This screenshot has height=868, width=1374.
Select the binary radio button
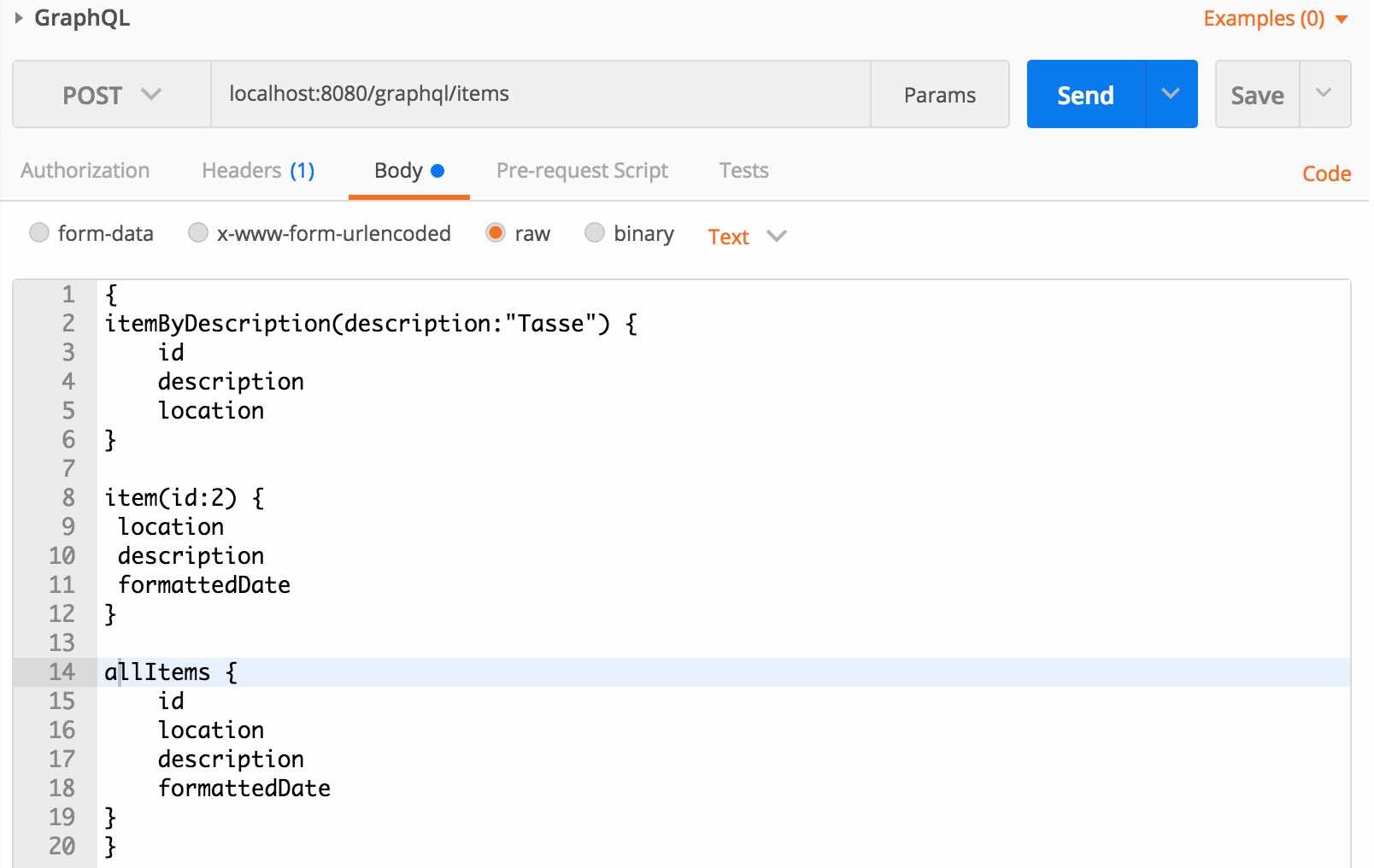[595, 233]
